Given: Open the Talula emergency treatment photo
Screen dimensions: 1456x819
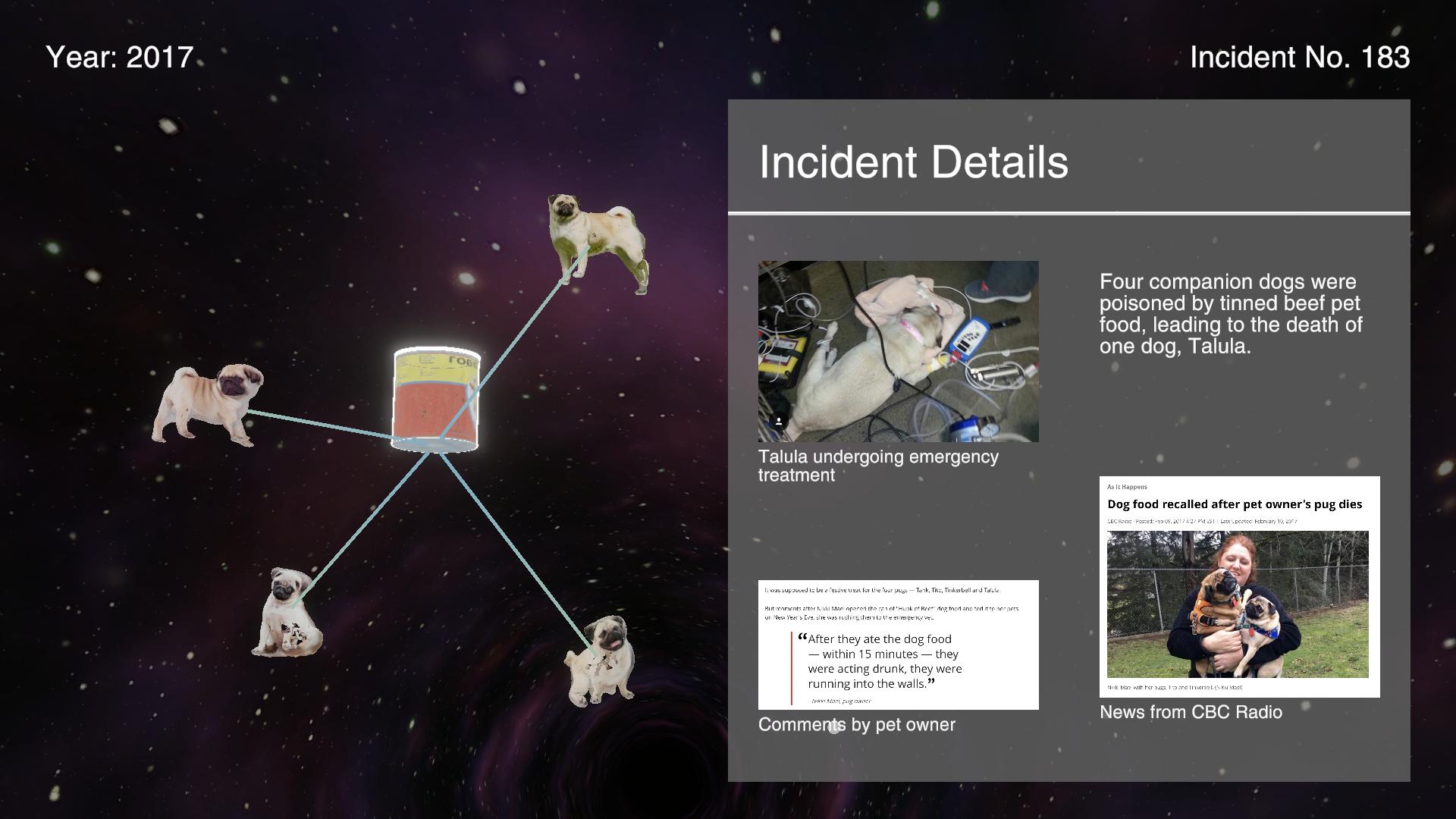Looking at the screenshot, I should 898,351.
